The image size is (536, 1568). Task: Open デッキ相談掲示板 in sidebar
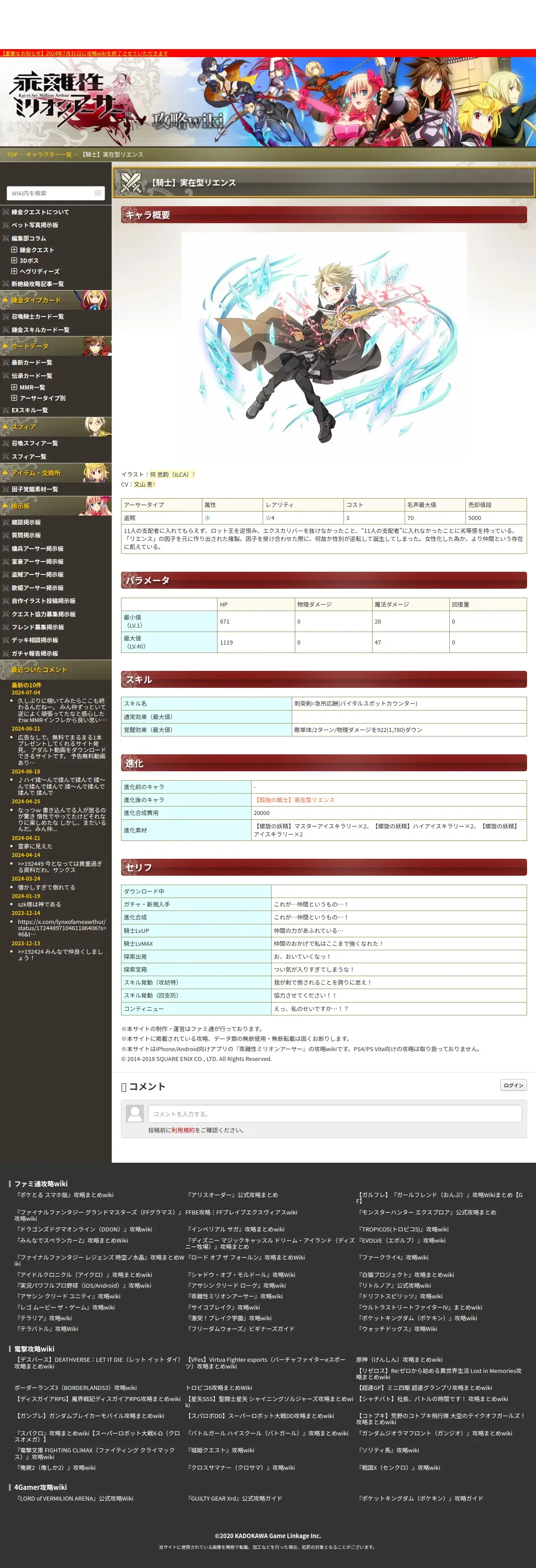pyautogui.click(x=35, y=641)
